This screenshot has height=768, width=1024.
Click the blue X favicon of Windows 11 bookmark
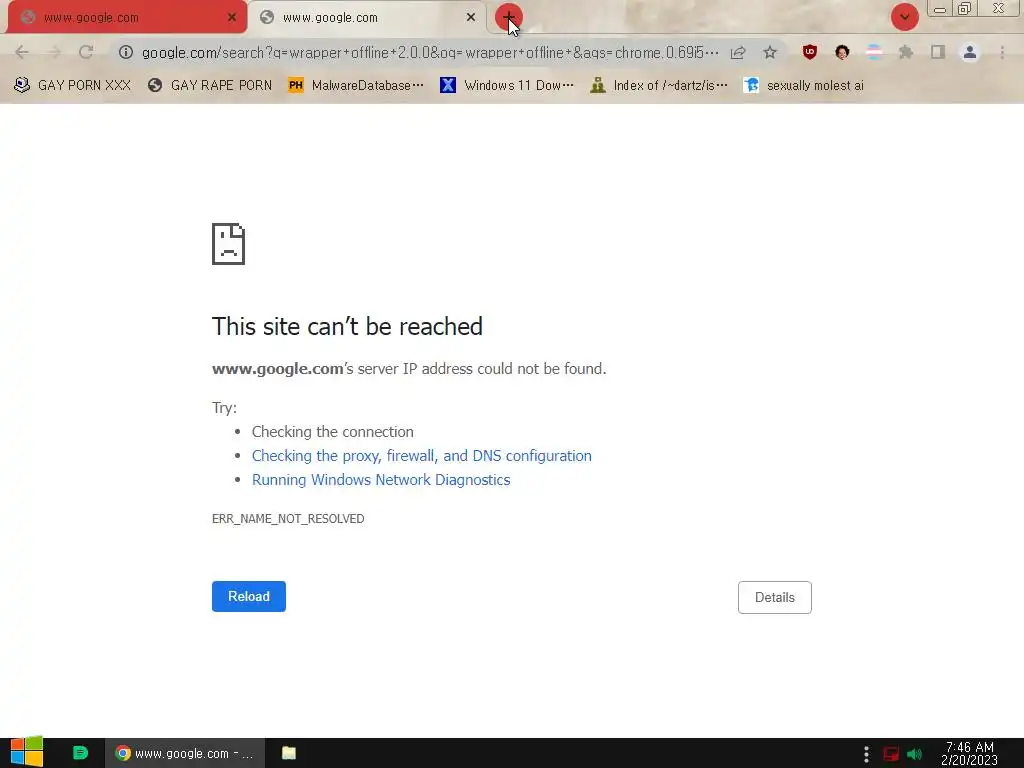click(447, 86)
